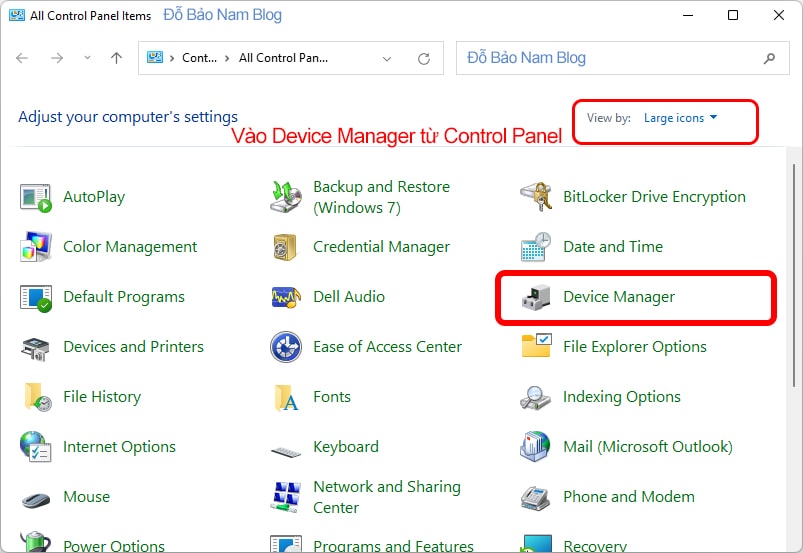Image resolution: width=803 pixels, height=553 pixels.
Task: Click the Device Manager link text
Action: tap(619, 297)
